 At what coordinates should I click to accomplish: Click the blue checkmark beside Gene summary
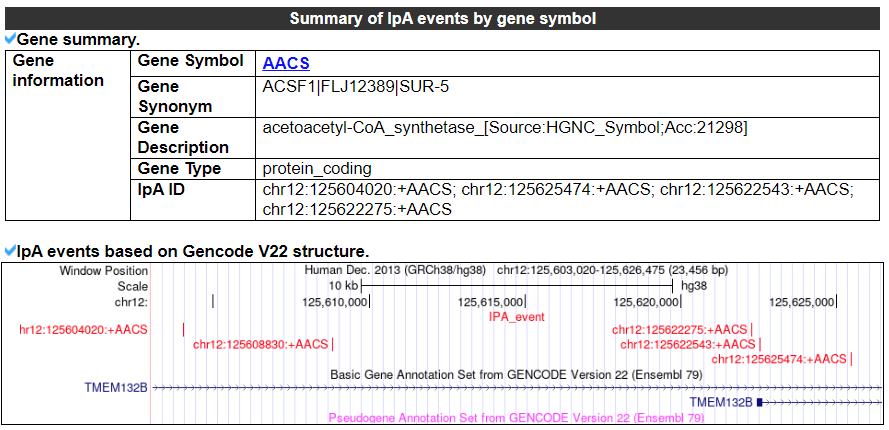(10, 39)
